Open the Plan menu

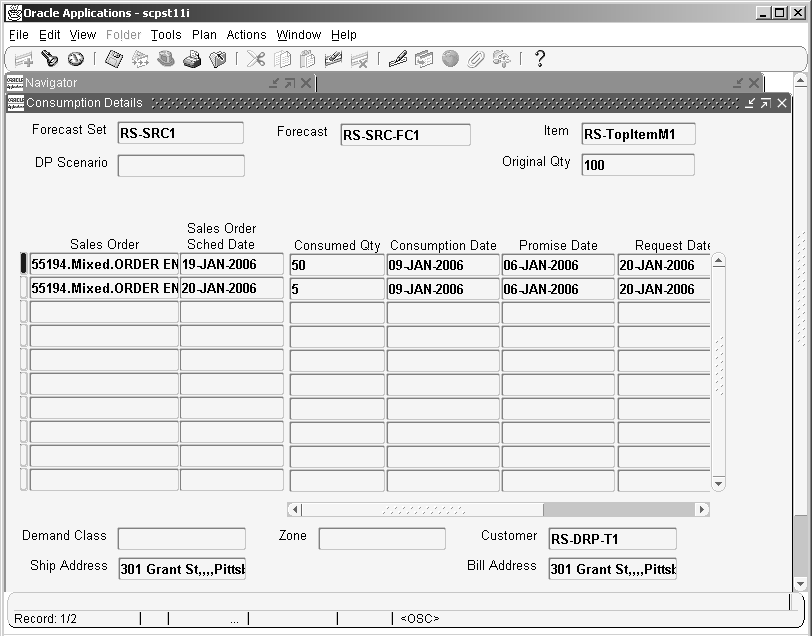(x=204, y=35)
